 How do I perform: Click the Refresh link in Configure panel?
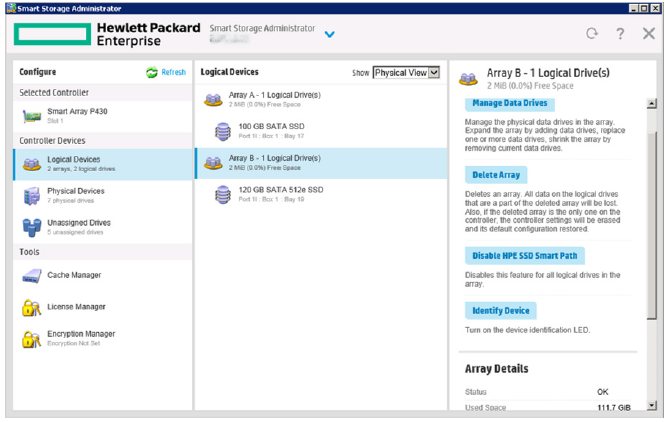pyautogui.click(x=173, y=72)
